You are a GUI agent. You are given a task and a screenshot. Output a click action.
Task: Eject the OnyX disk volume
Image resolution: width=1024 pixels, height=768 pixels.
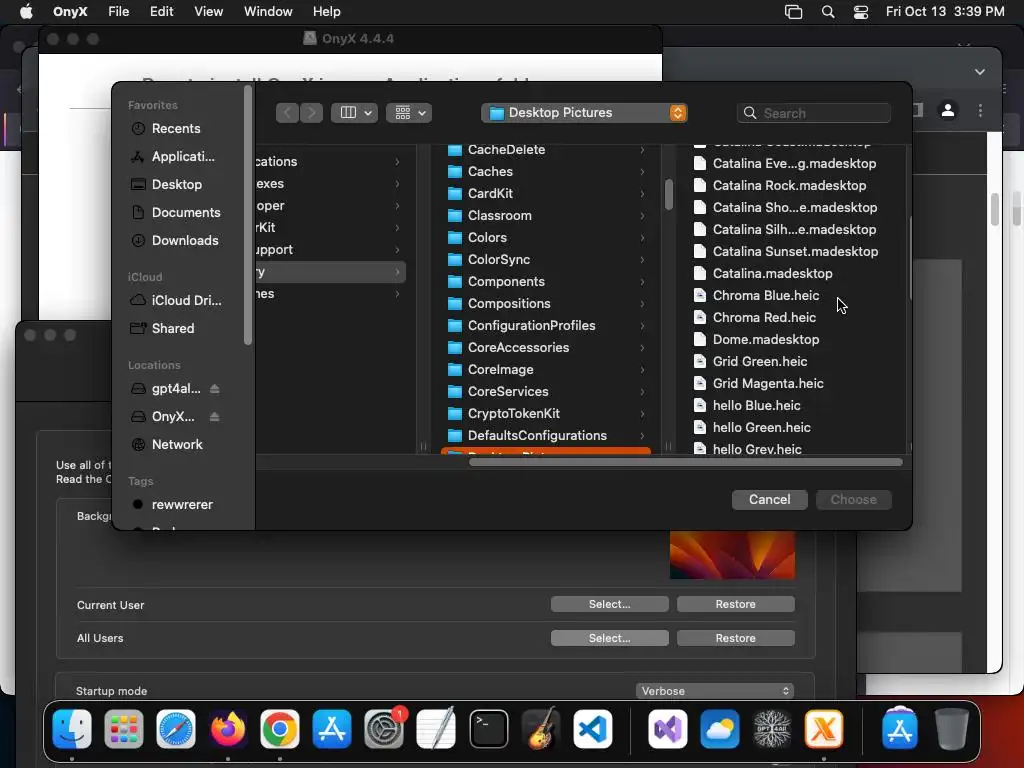pyautogui.click(x=214, y=417)
